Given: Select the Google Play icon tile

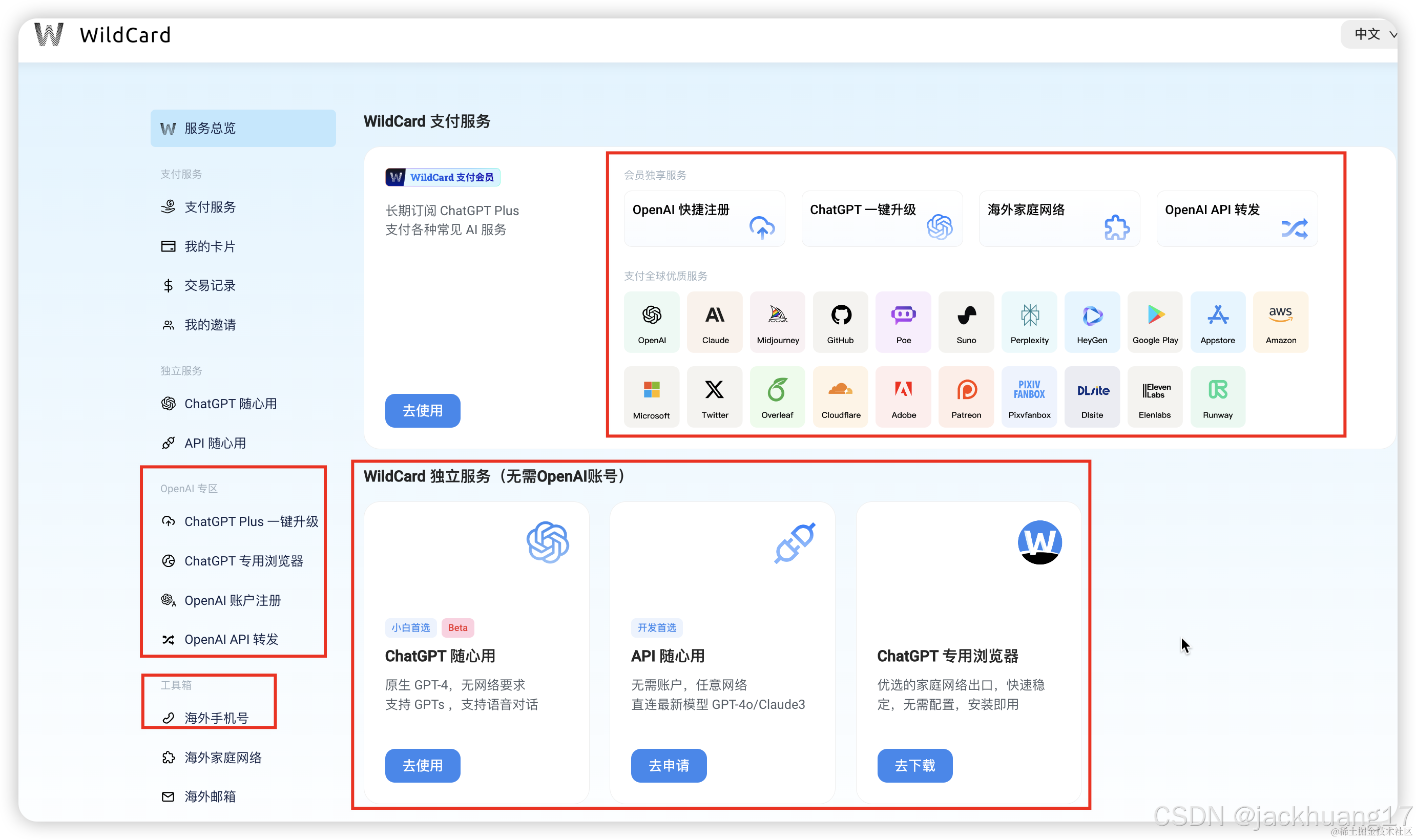Looking at the screenshot, I should 1154,322.
